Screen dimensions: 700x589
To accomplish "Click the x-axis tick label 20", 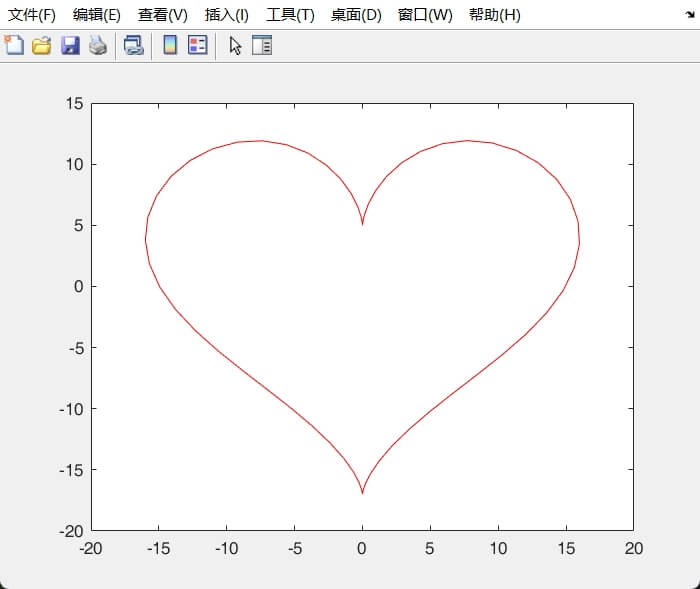I will coord(633,548).
